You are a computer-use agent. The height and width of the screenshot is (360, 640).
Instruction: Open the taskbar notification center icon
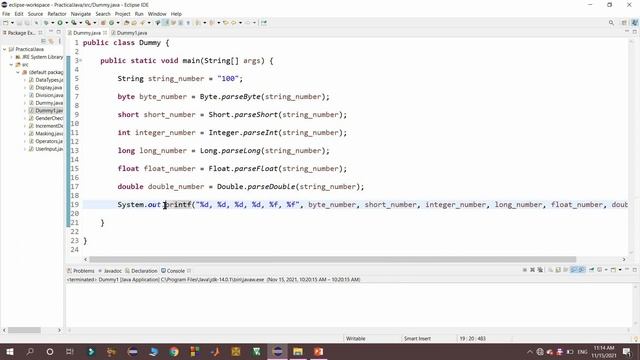627,351
